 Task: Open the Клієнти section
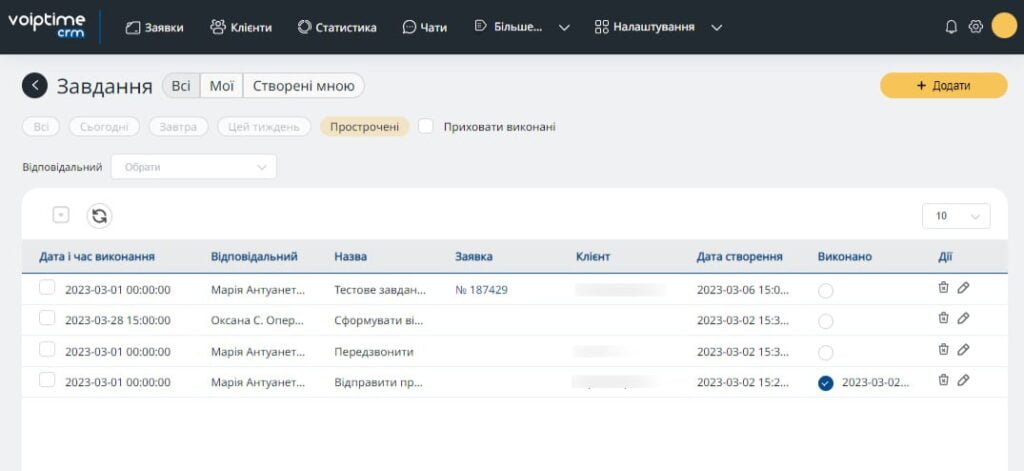pyautogui.click(x=241, y=27)
